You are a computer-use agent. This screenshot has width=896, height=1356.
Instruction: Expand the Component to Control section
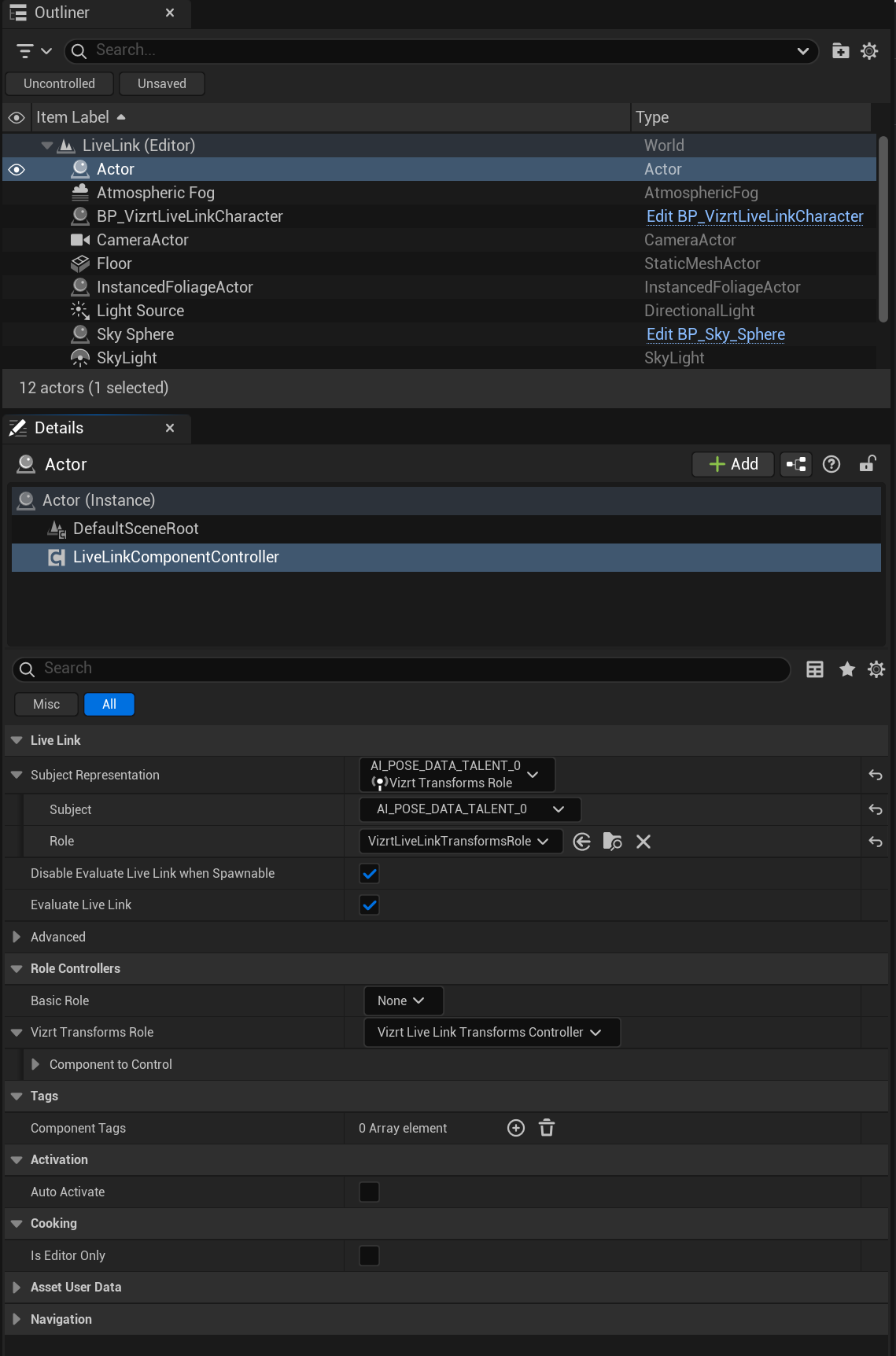[35, 1064]
